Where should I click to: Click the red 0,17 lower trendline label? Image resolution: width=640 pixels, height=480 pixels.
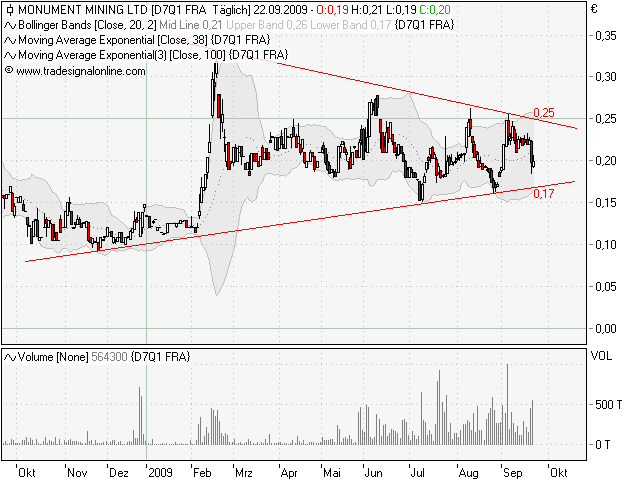point(542,193)
